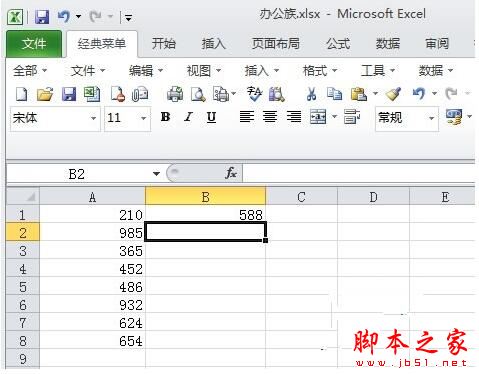This screenshot has height=374, width=479.
Task: Toggle italic formatting
Action: click(188, 117)
